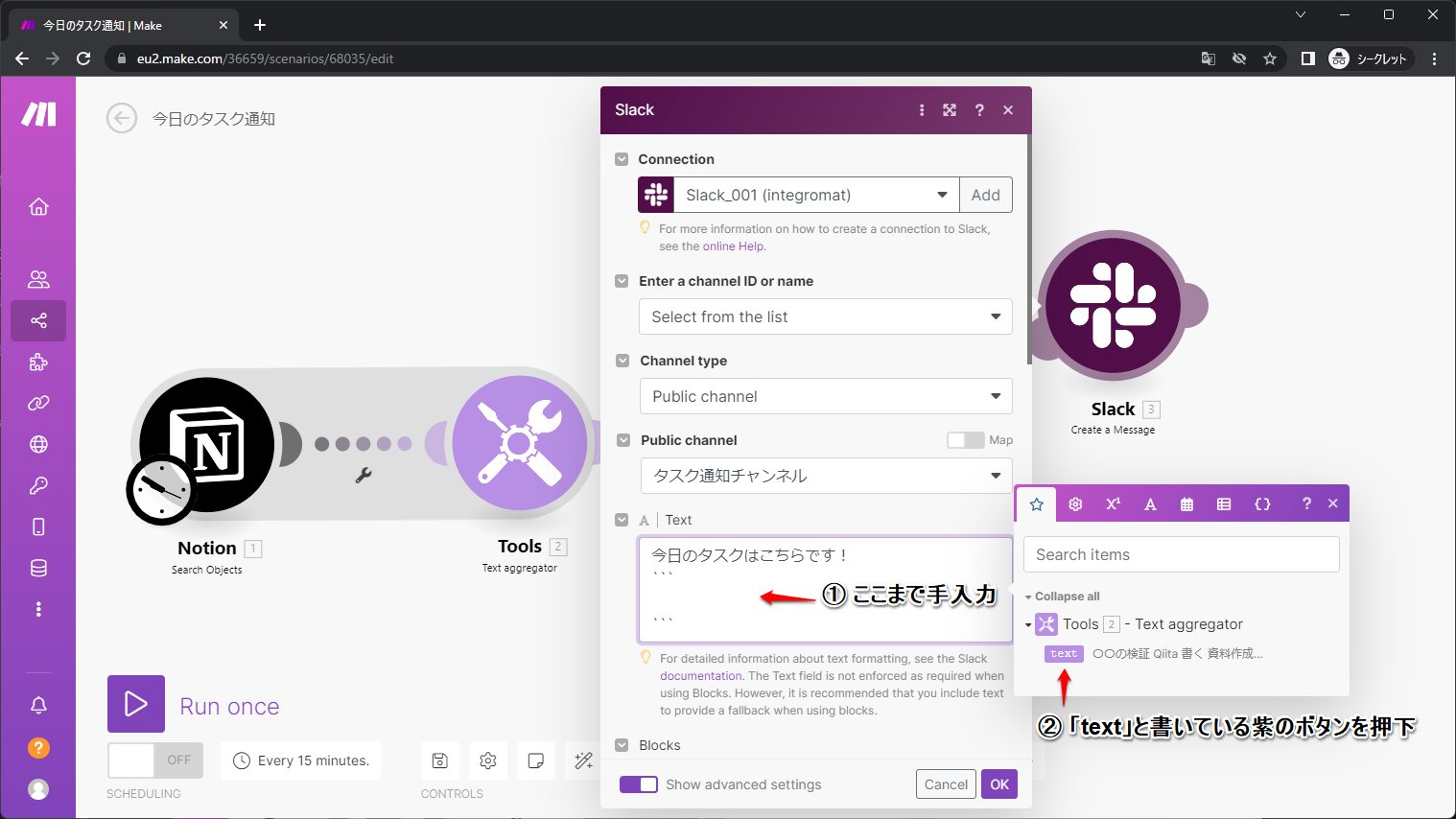
Task: Open Notifications bell icon in the sidebar
Action: coord(38,705)
